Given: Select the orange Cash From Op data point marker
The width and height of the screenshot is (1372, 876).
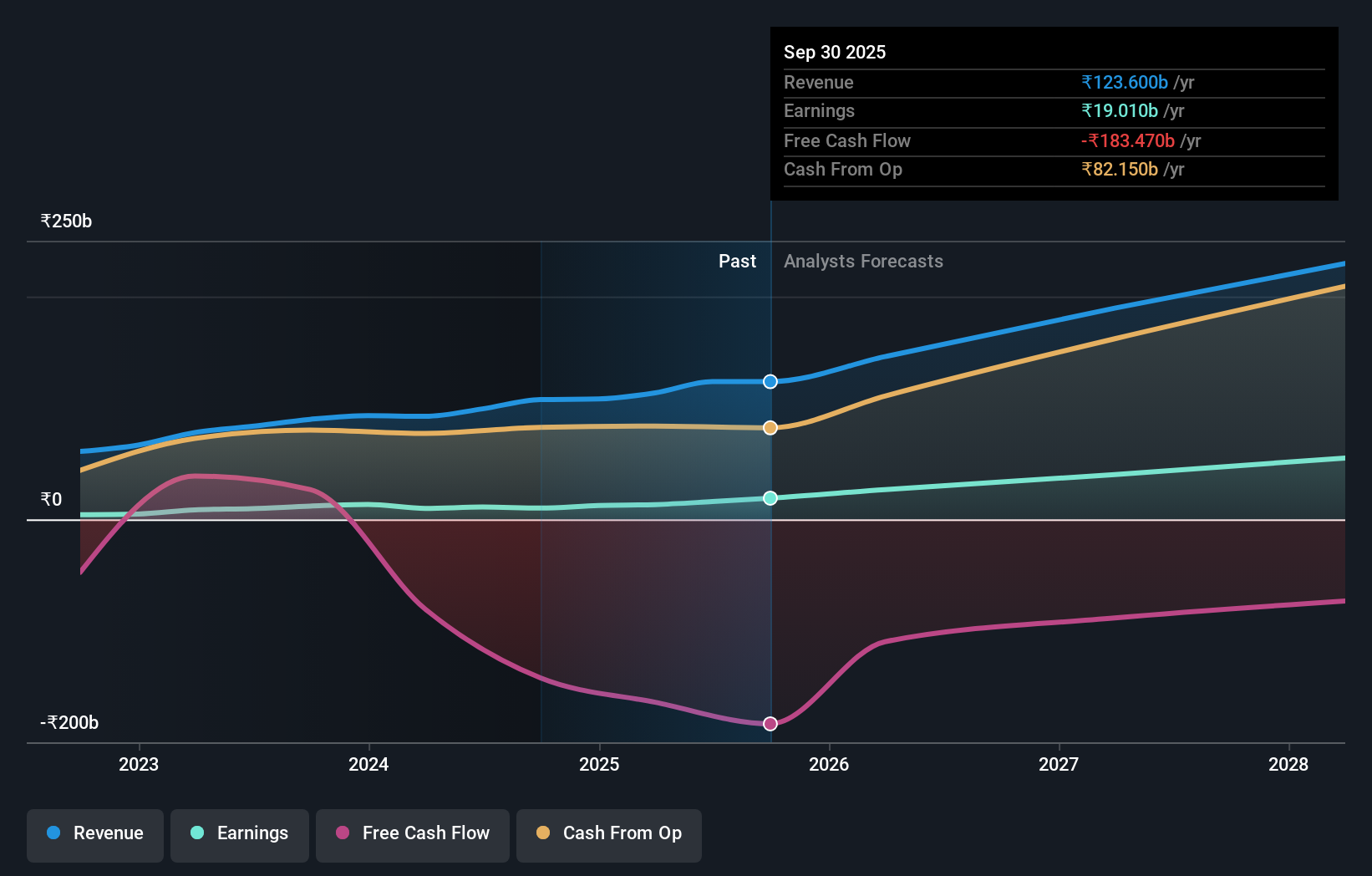Looking at the screenshot, I should [770, 427].
